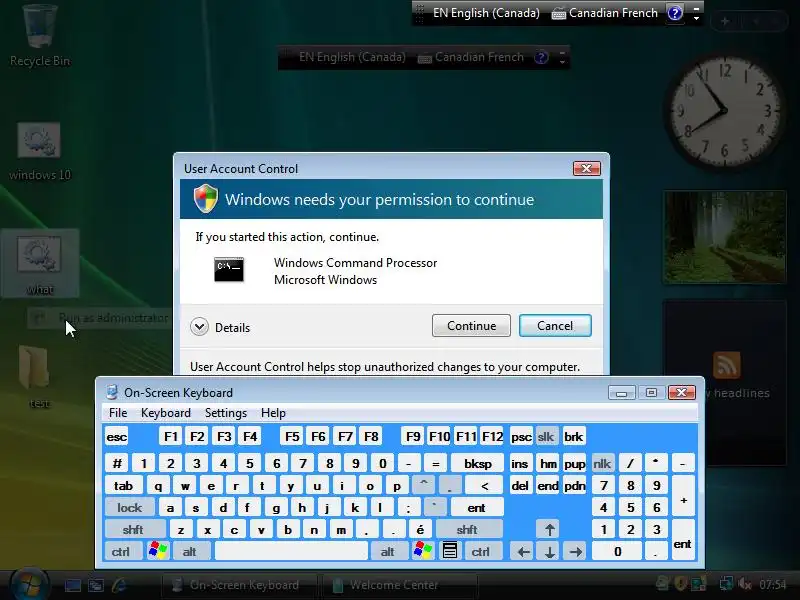800x600 pixels.
Task: Click the esc key on the keyboard
Action: tap(117, 437)
